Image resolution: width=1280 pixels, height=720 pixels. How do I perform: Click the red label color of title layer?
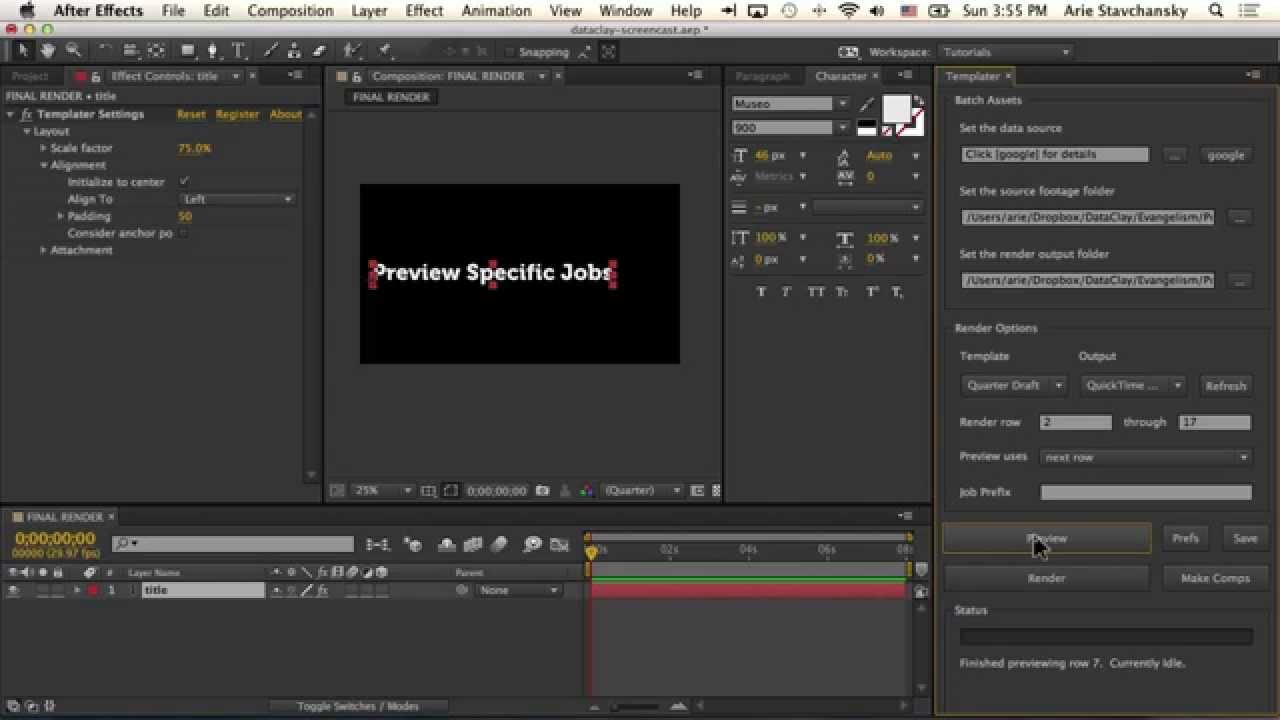[93, 590]
